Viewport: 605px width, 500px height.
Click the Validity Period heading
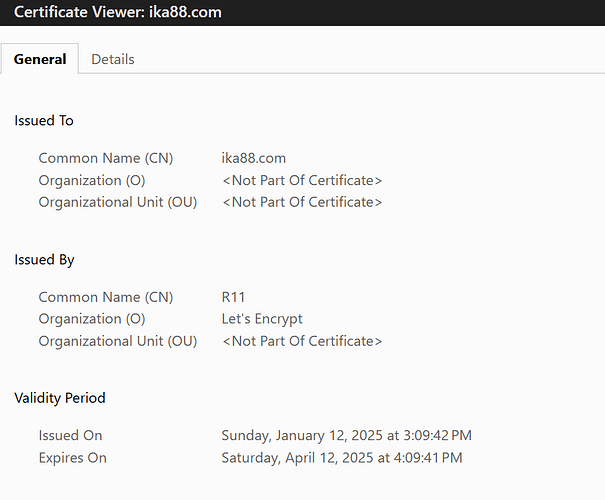pyautogui.click(x=59, y=397)
